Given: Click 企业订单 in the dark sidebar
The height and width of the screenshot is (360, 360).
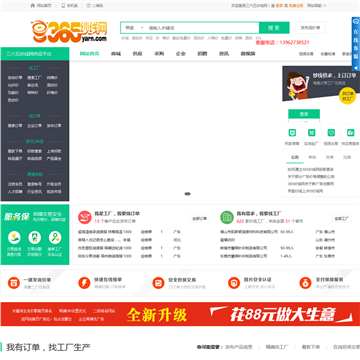Looking at the screenshot, I should (x=35, y=126).
